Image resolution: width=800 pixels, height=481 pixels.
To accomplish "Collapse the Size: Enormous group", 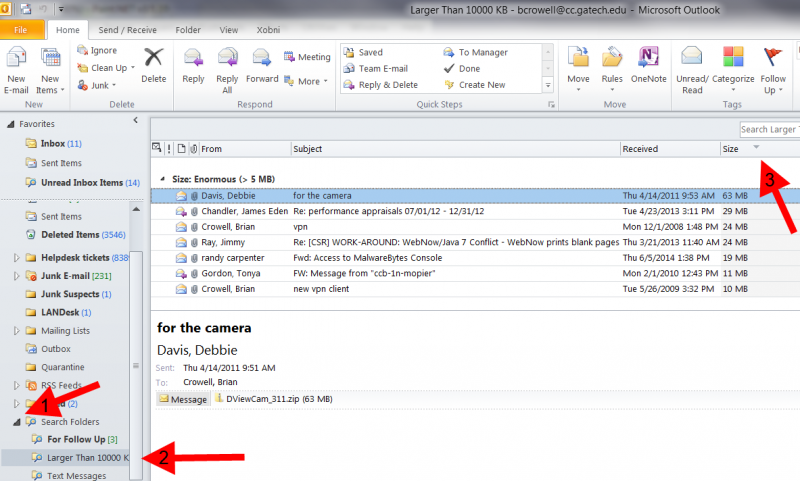I will coord(163,180).
